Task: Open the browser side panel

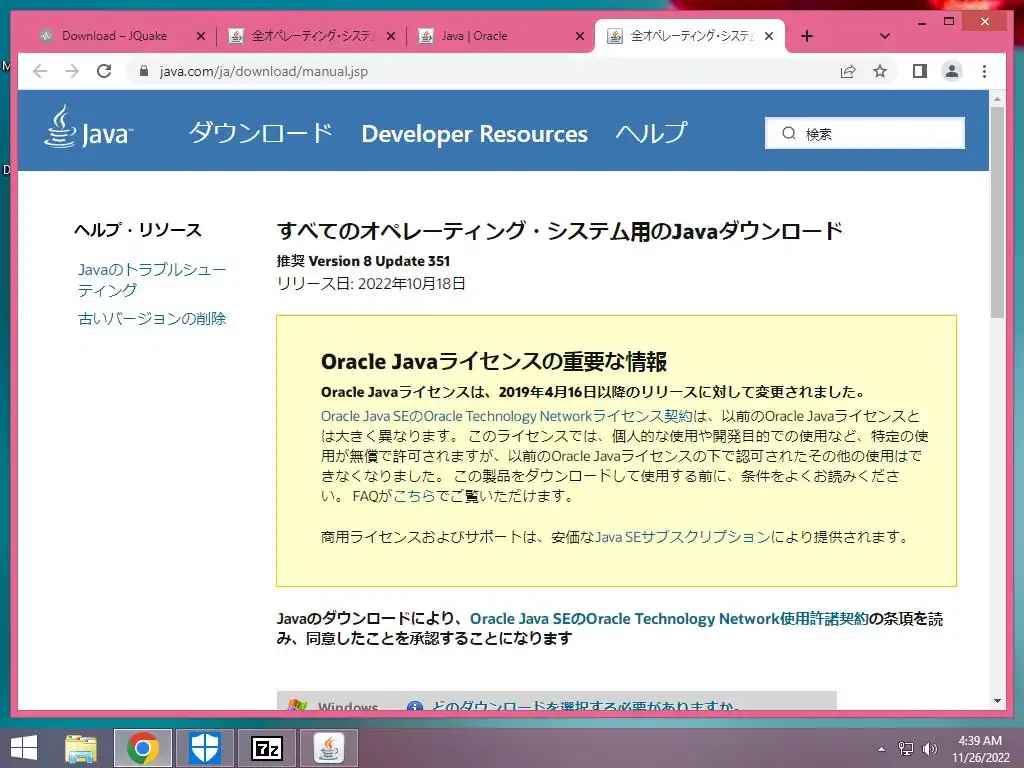Action: click(x=920, y=71)
